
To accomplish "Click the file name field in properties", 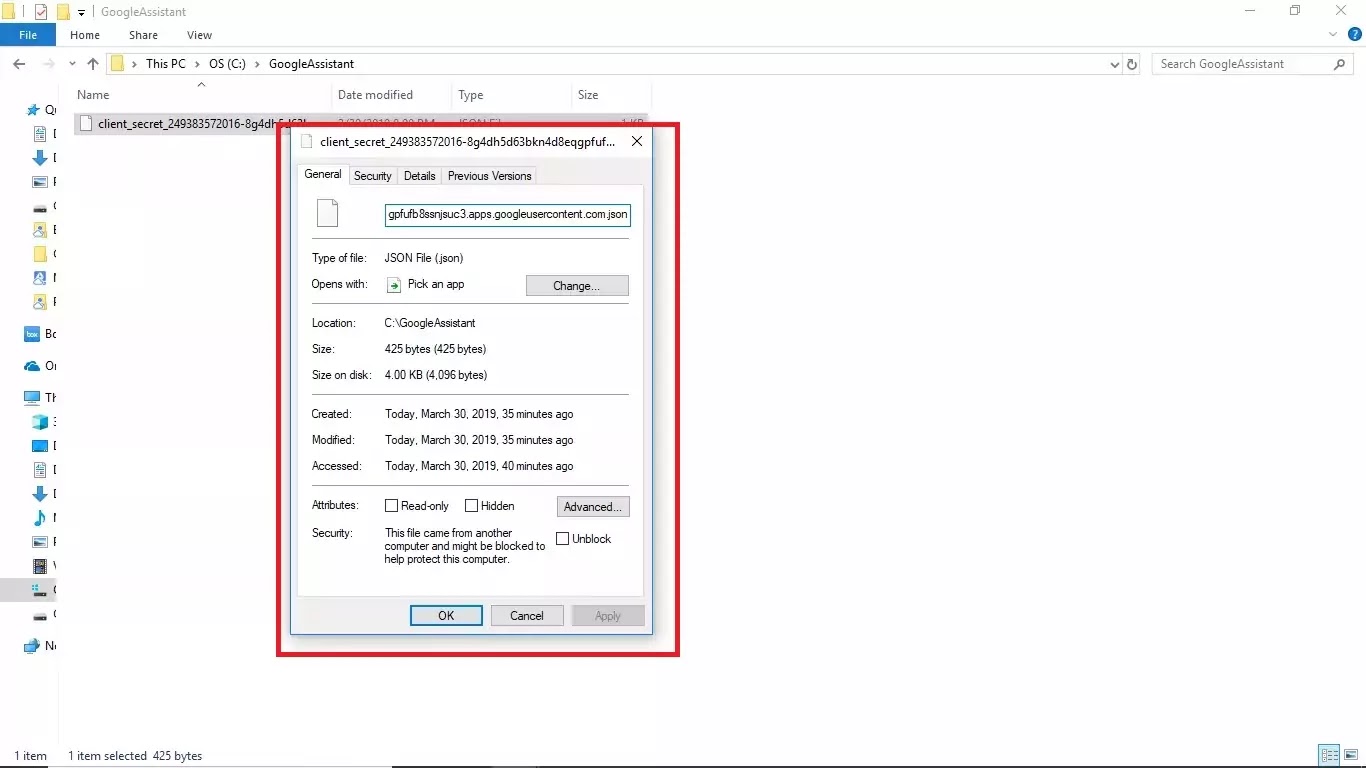I will pos(508,215).
